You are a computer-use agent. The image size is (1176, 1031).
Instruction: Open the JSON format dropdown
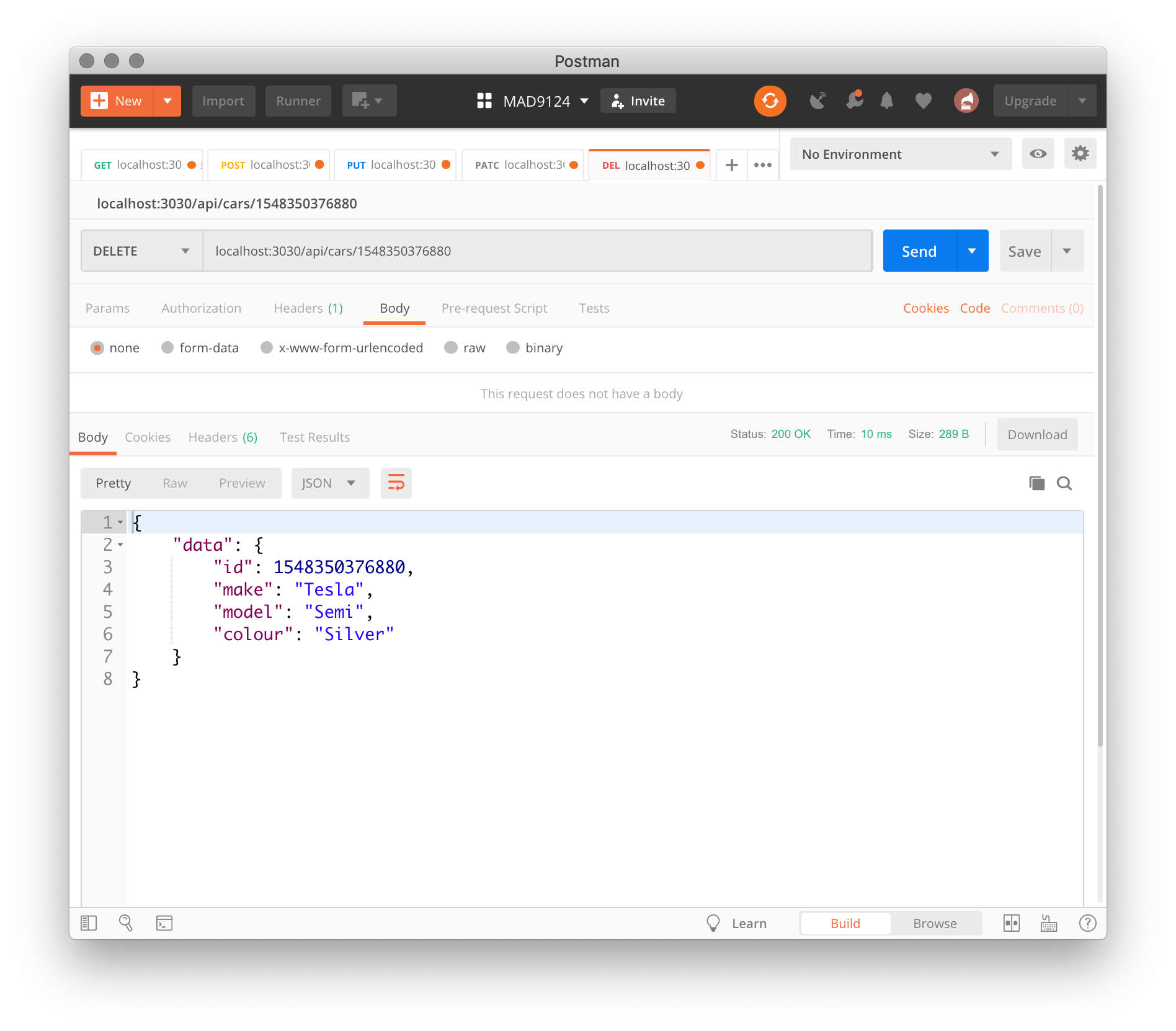(330, 483)
